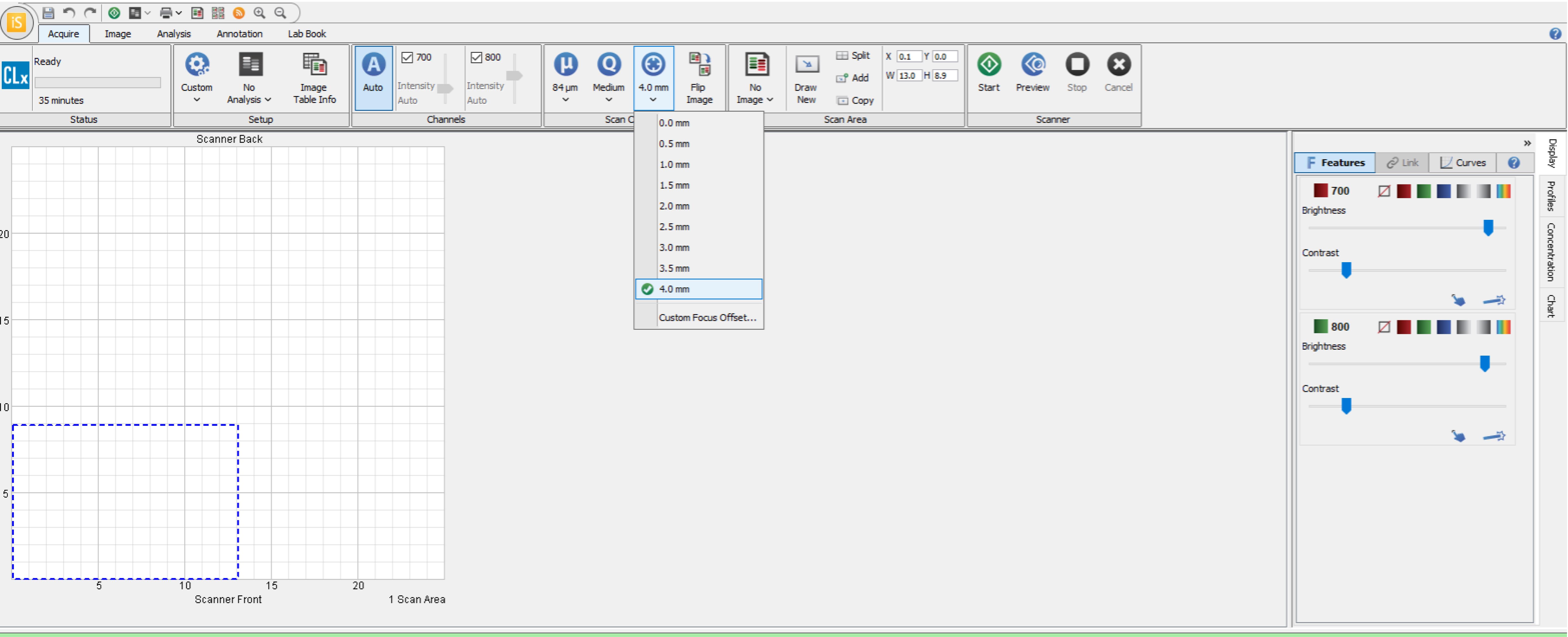This screenshot has height=637, width=1568.
Task: Click Flip Image in scan controls
Action: [x=699, y=78]
